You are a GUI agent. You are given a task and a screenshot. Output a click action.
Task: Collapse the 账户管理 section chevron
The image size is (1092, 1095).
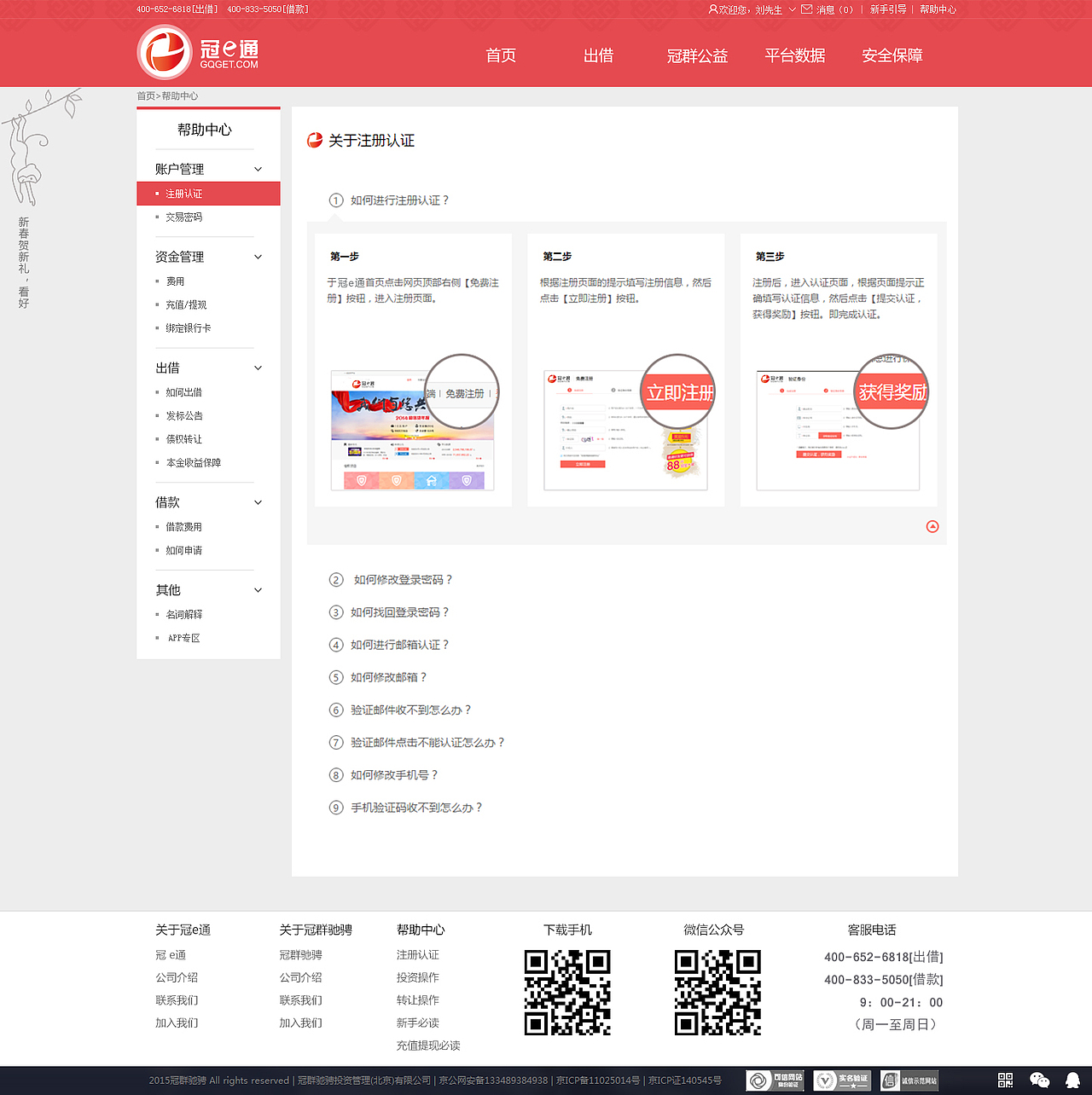coord(258,169)
